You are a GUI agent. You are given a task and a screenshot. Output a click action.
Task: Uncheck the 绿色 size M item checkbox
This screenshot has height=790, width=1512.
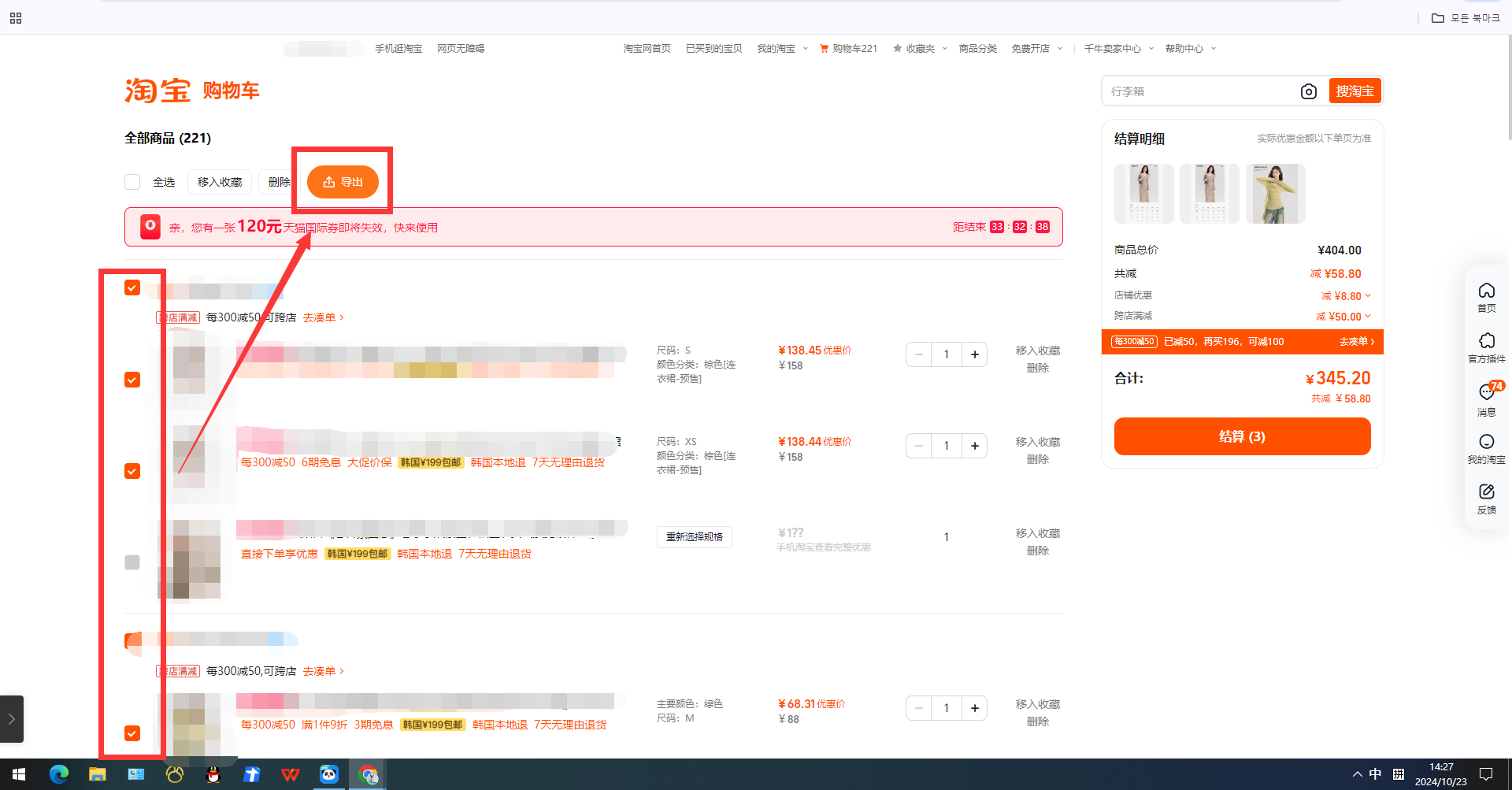coord(132,733)
